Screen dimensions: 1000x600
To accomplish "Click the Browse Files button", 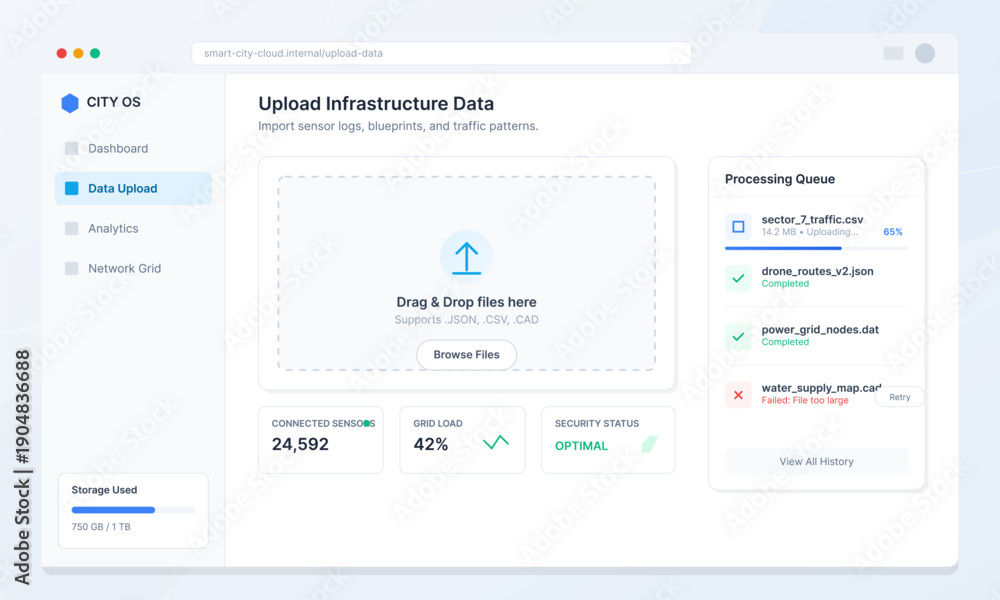I will [x=466, y=355].
